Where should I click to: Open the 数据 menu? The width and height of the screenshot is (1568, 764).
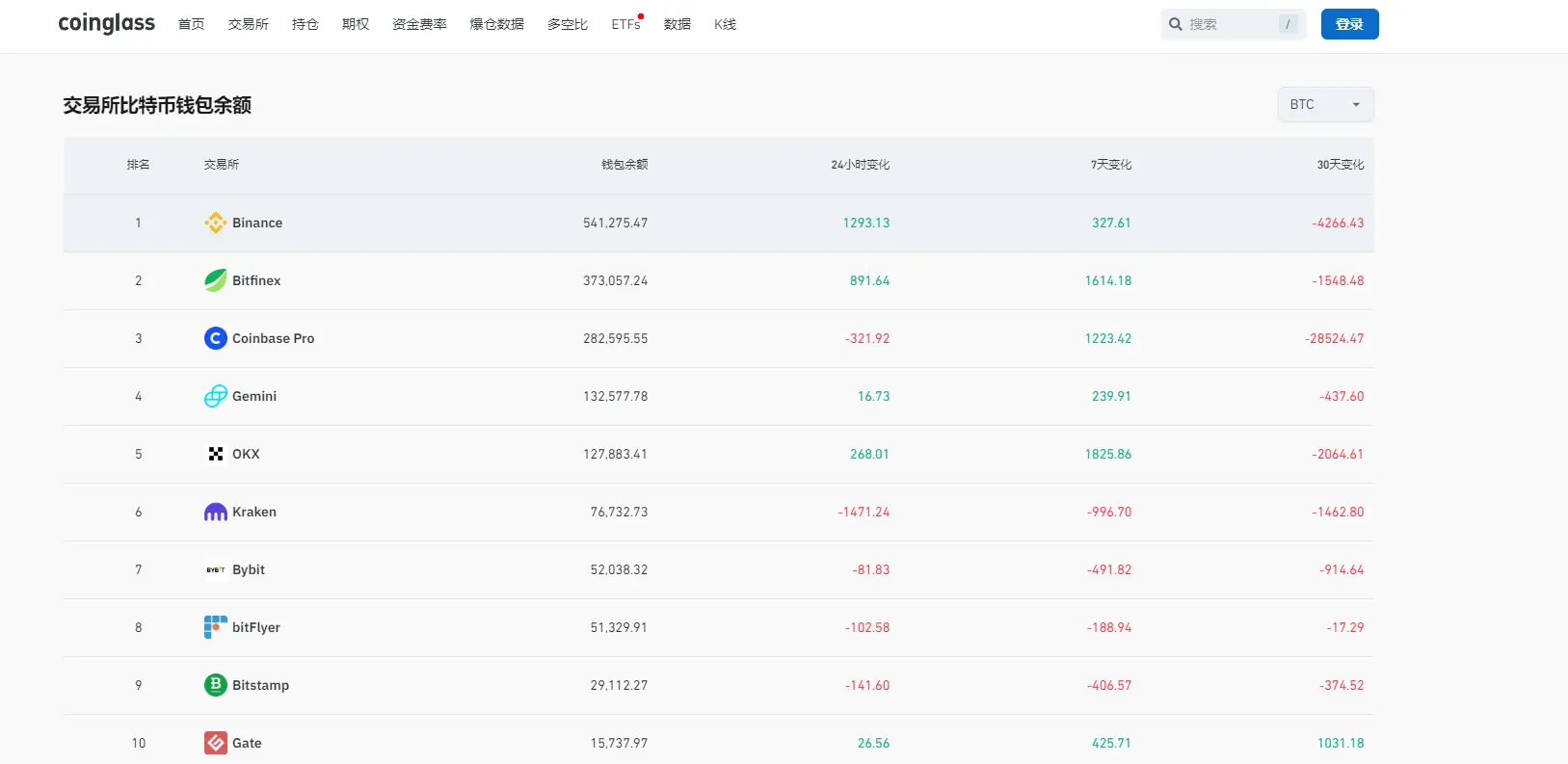pos(678,24)
